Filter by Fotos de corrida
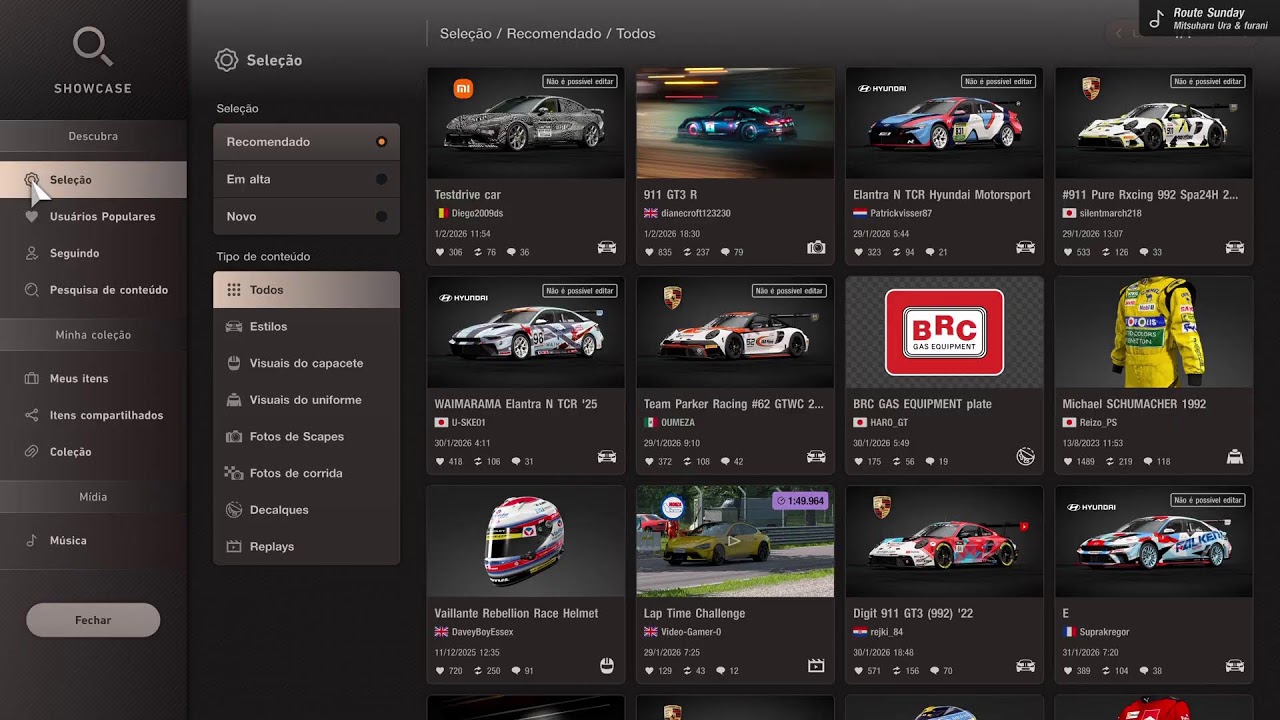The height and width of the screenshot is (720, 1280). point(306,473)
